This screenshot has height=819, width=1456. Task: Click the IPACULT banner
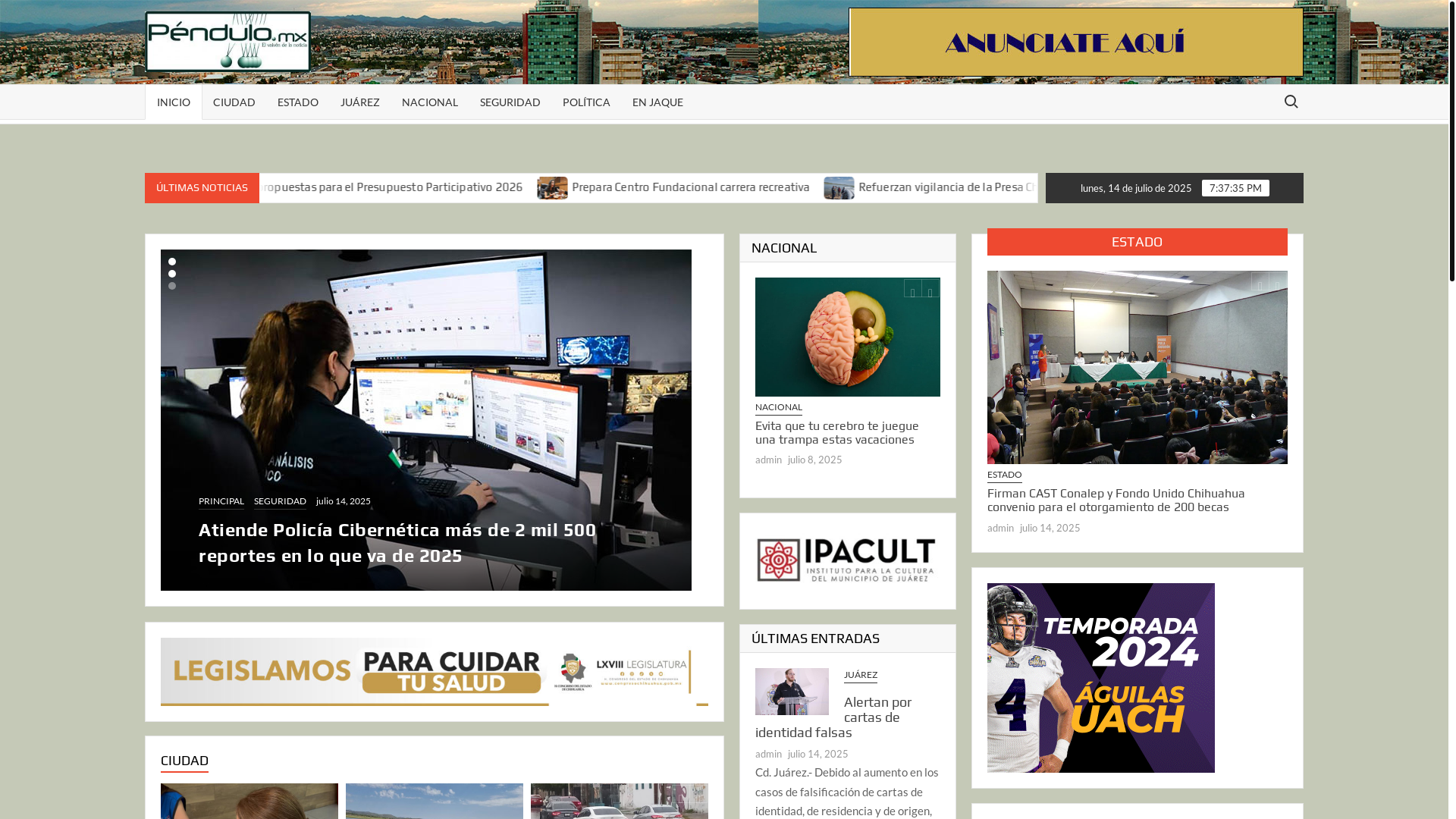[x=846, y=560]
